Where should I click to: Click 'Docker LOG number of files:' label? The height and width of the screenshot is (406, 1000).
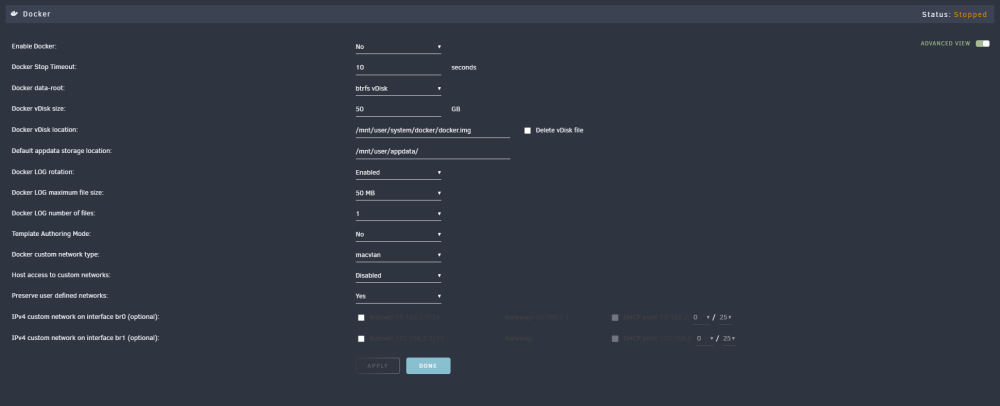click(x=53, y=214)
